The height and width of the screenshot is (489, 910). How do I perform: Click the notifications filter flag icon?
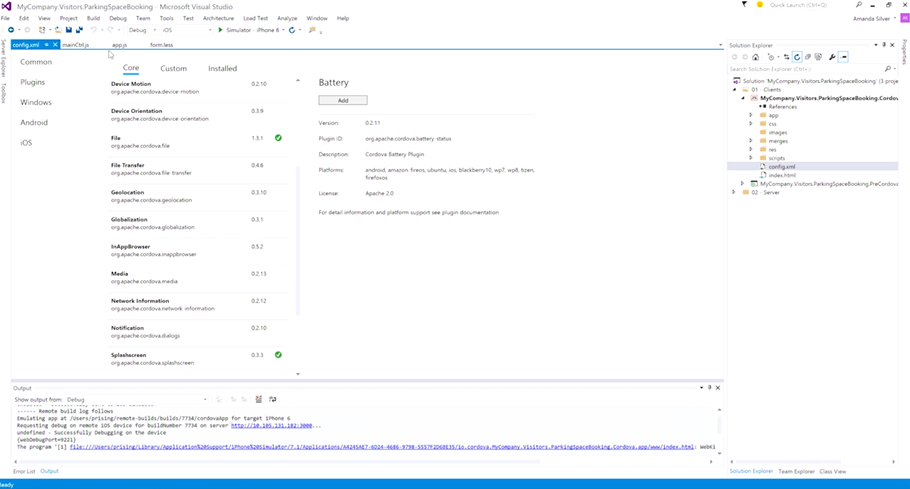point(745,5)
